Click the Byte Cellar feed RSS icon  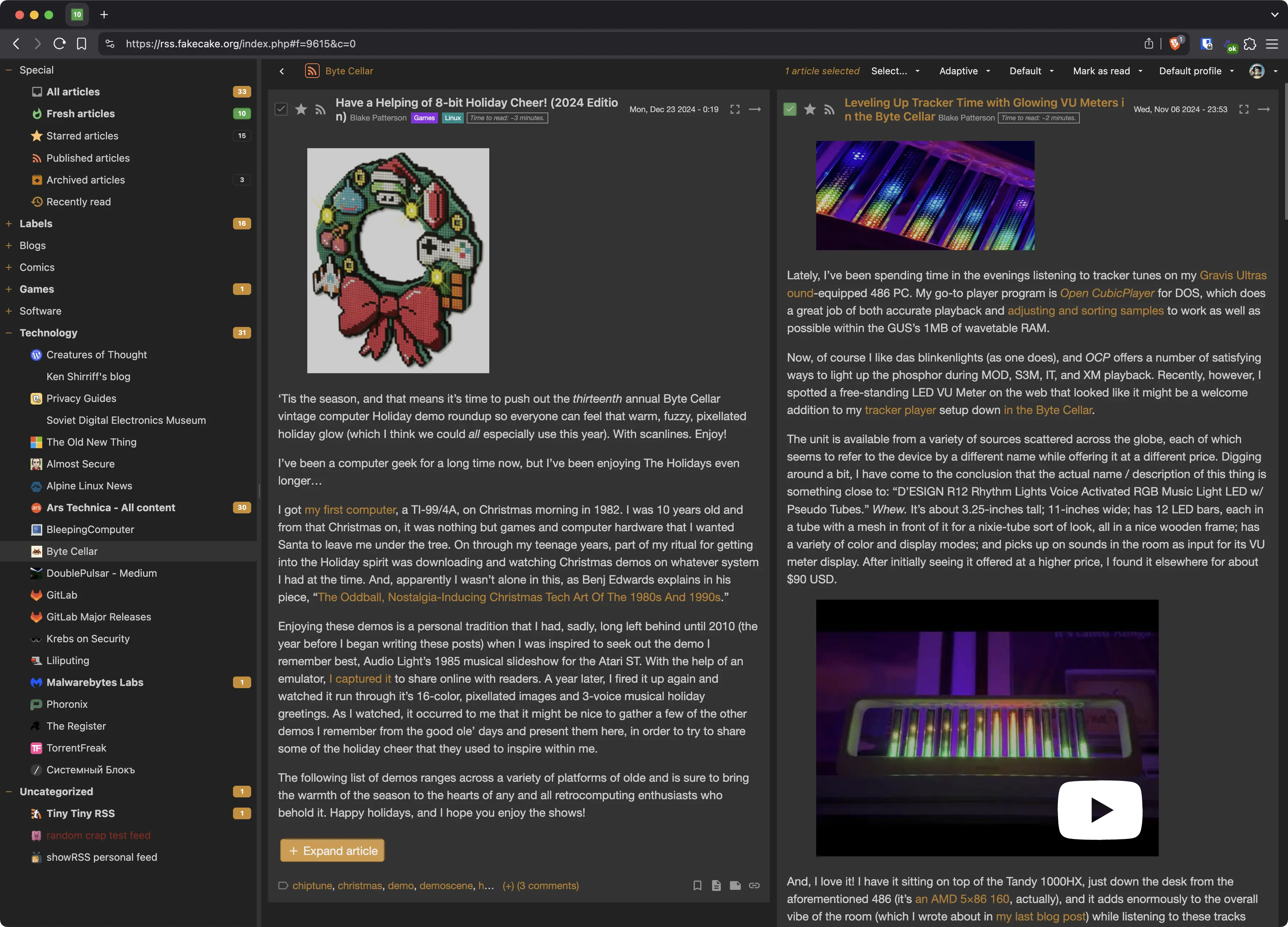[x=312, y=71]
